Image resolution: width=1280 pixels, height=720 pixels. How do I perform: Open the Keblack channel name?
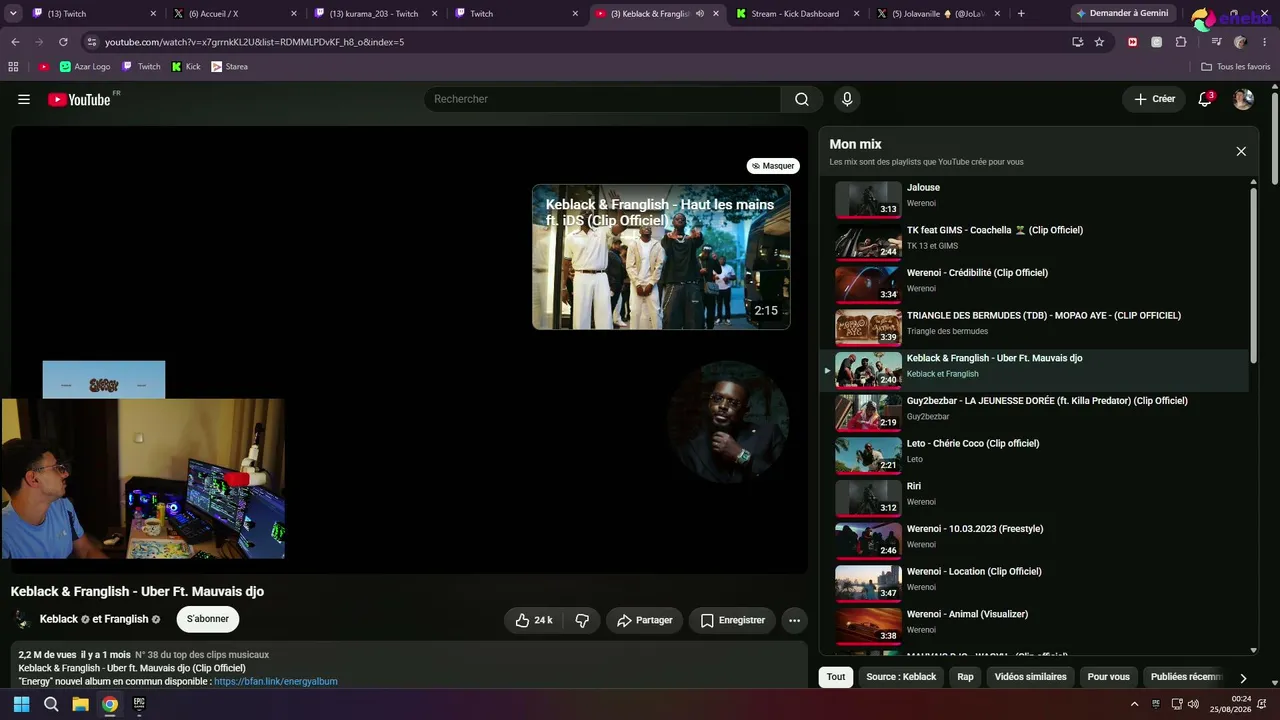[x=59, y=619]
